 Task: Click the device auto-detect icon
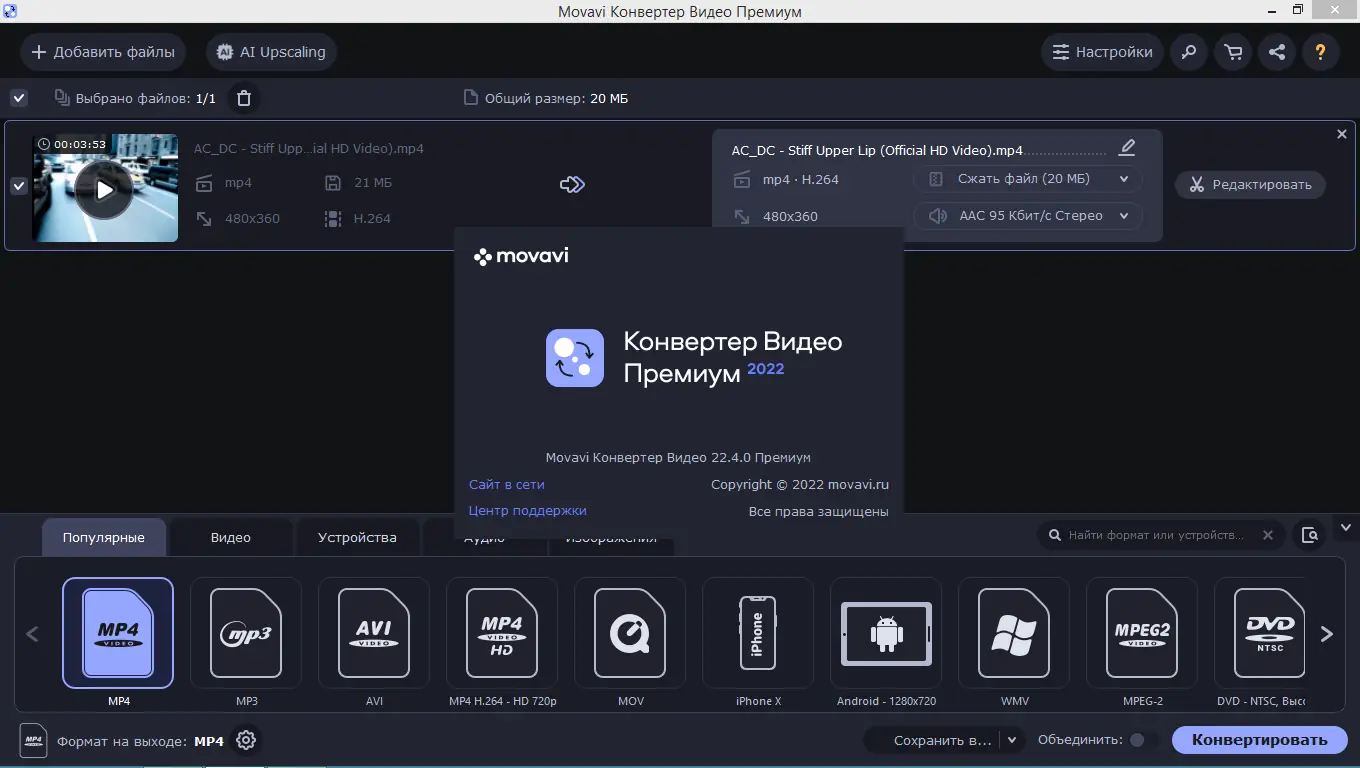[x=1309, y=535]
